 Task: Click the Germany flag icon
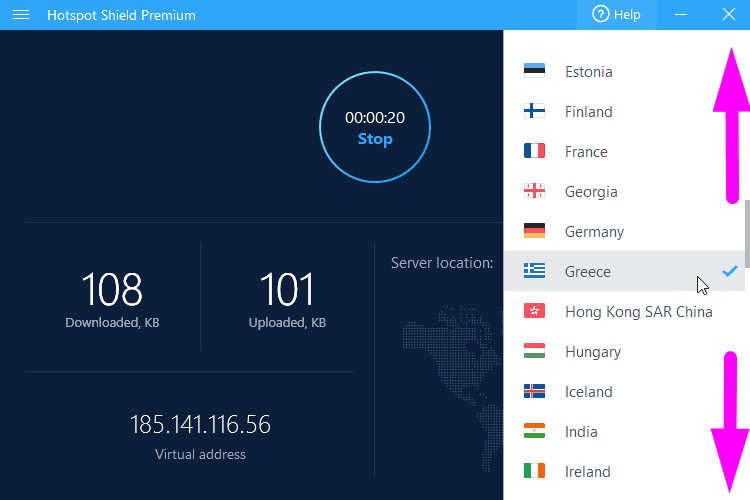click(534, 231)
